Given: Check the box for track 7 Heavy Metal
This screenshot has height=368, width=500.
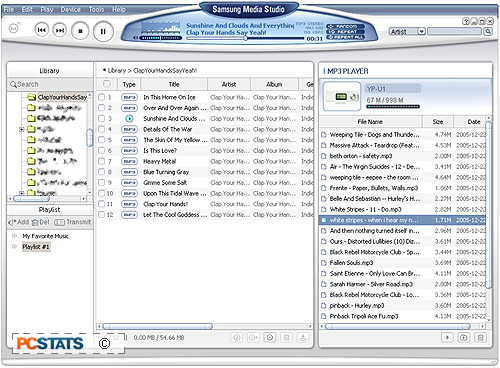Looking at the screenshot, I should point(102,161).
